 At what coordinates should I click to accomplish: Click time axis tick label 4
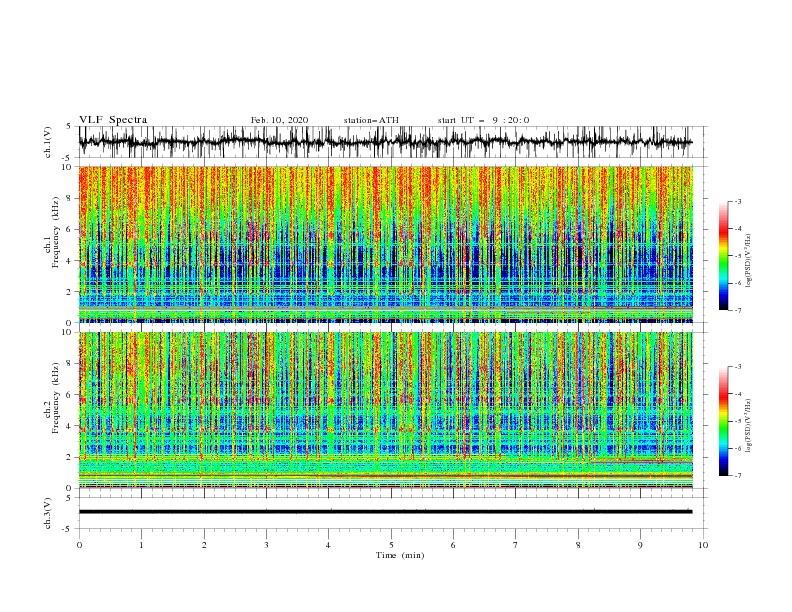[x=328, y=545]
